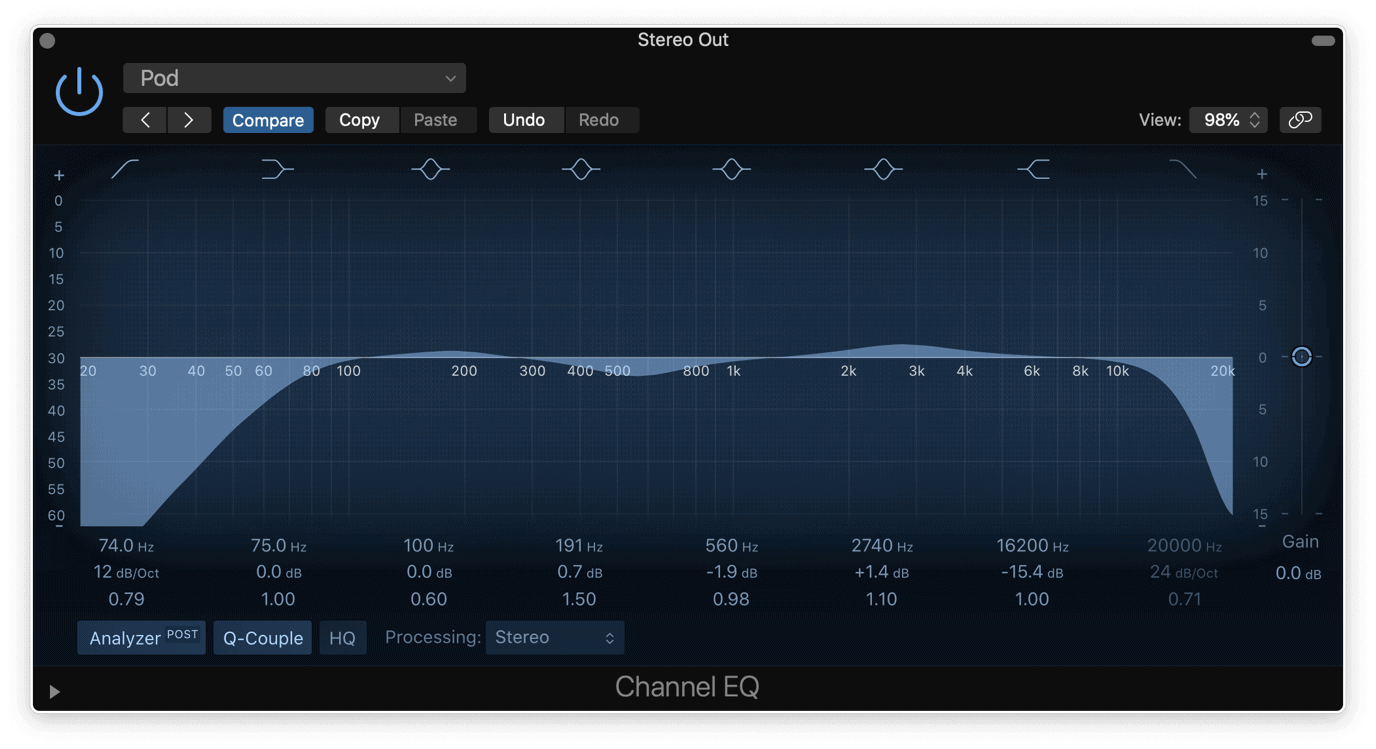The height and width of the screenshot is (749, 1376).
Task: Click the Stereo Out window title
Action: click(683, 40)
